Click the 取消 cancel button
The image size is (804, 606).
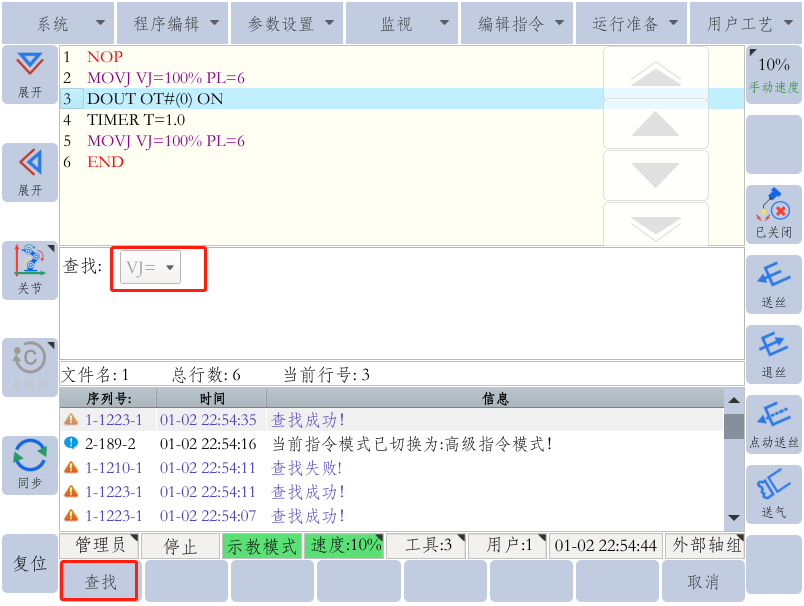click(x=703, y=581)
